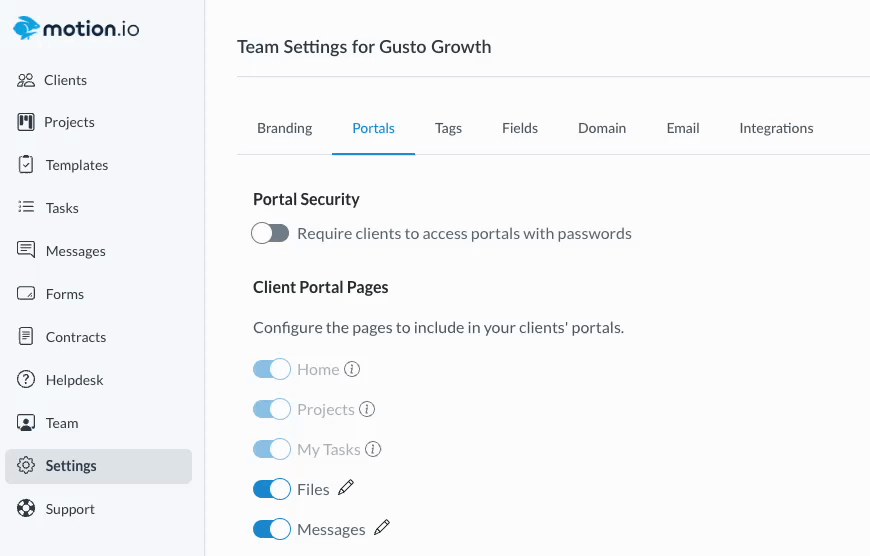Image resolution: width=870 pixels, height=556 pixels.
Task: Click the Support lifebuoy icon
Action: tap(27, 509)
